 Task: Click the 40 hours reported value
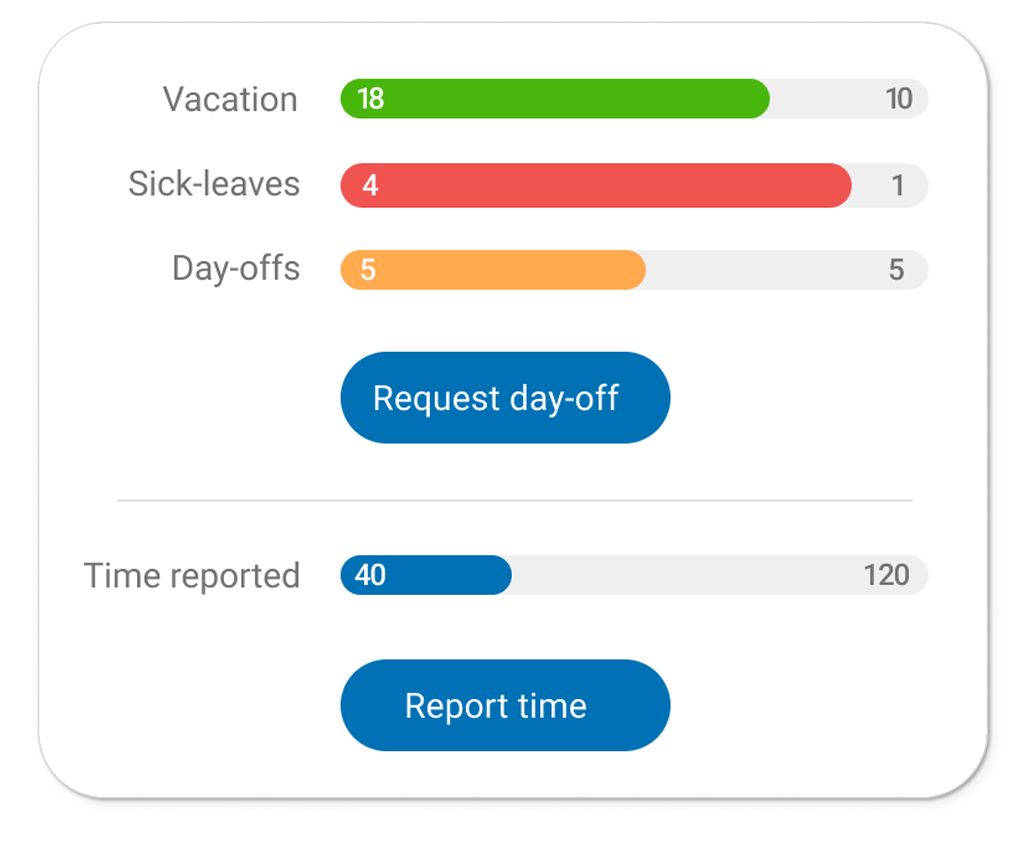click(x=370, y=575)
